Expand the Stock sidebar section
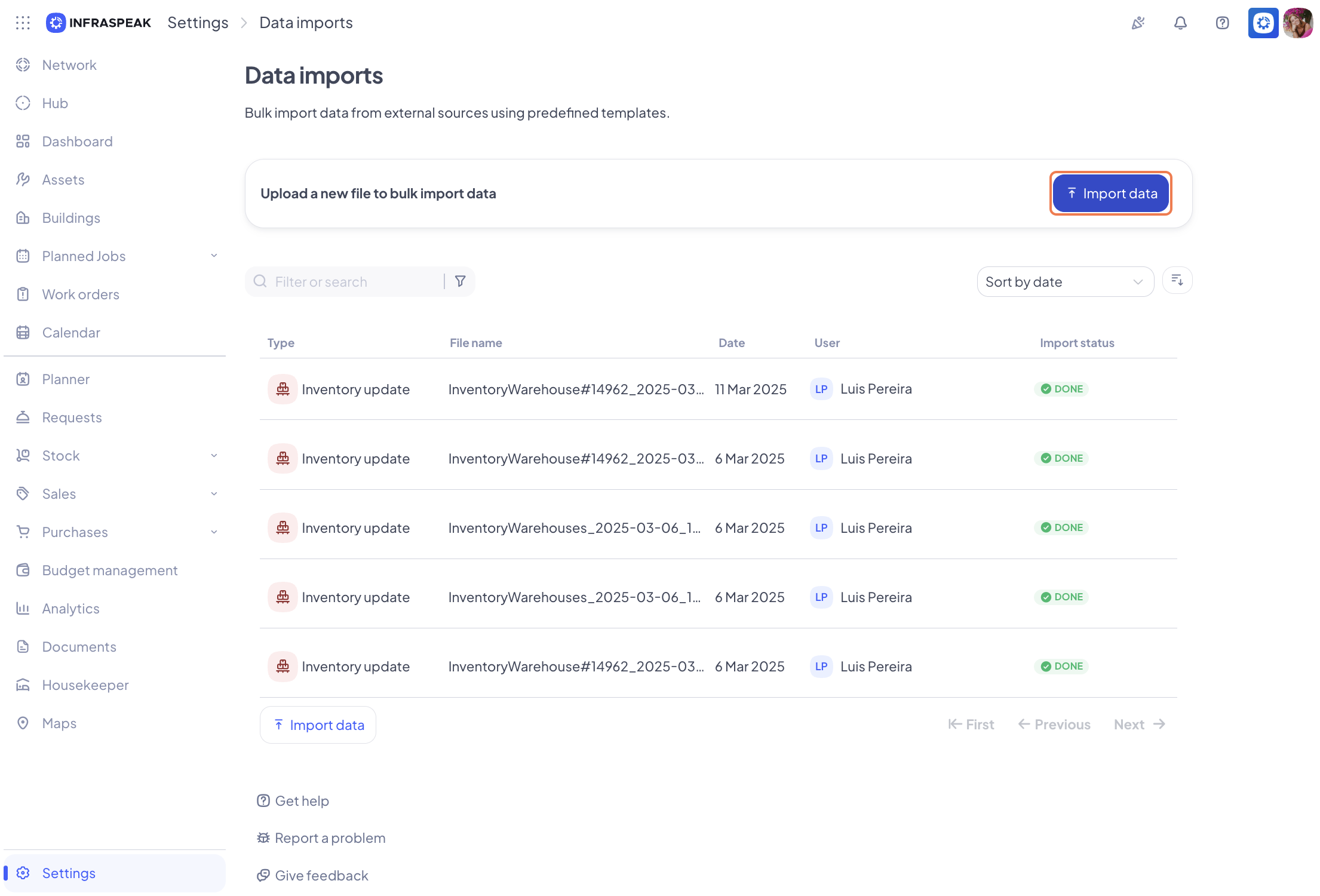 [214, 456]
